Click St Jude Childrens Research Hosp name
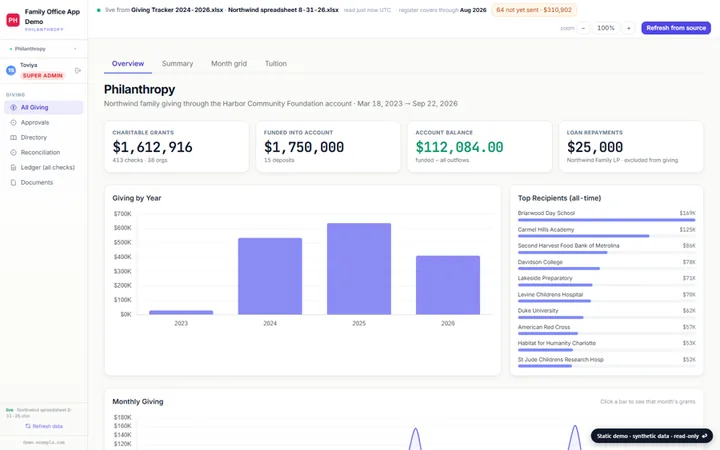Viewport: 720px width, 450px height. [561, 360]
